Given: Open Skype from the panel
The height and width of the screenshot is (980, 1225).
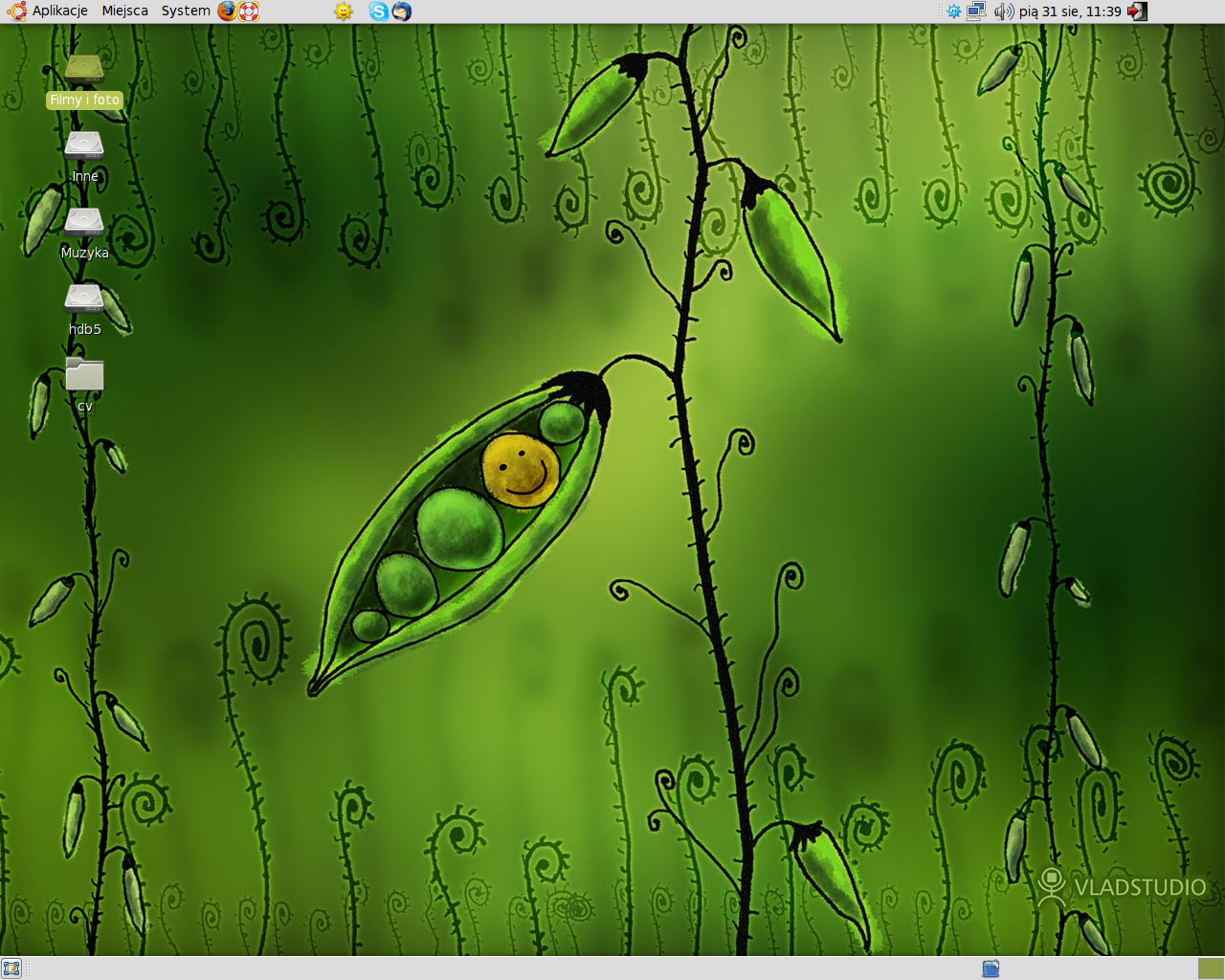Looking at the screenshot, I should (379, 11).
